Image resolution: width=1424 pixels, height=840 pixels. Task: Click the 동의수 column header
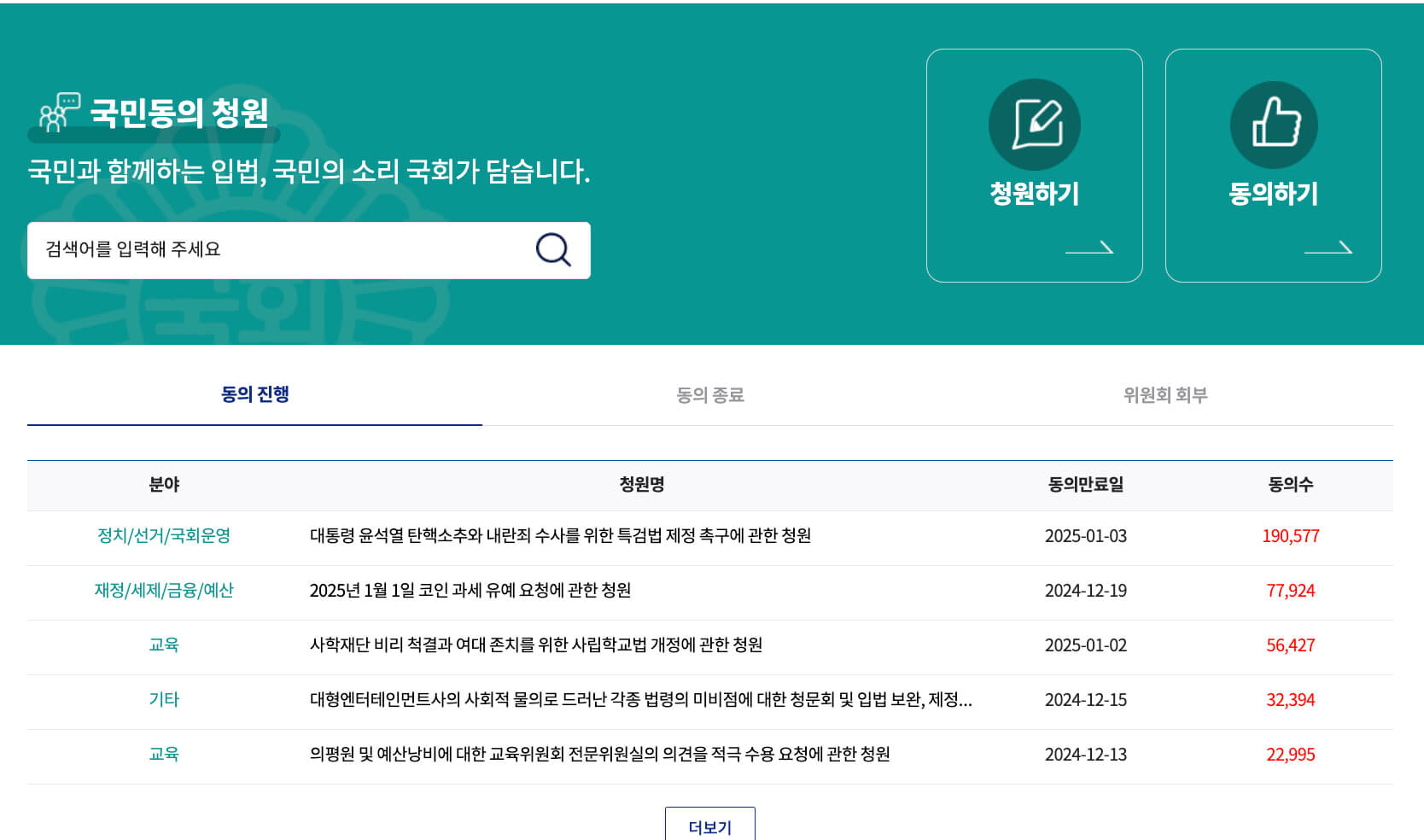[1291, 484]
